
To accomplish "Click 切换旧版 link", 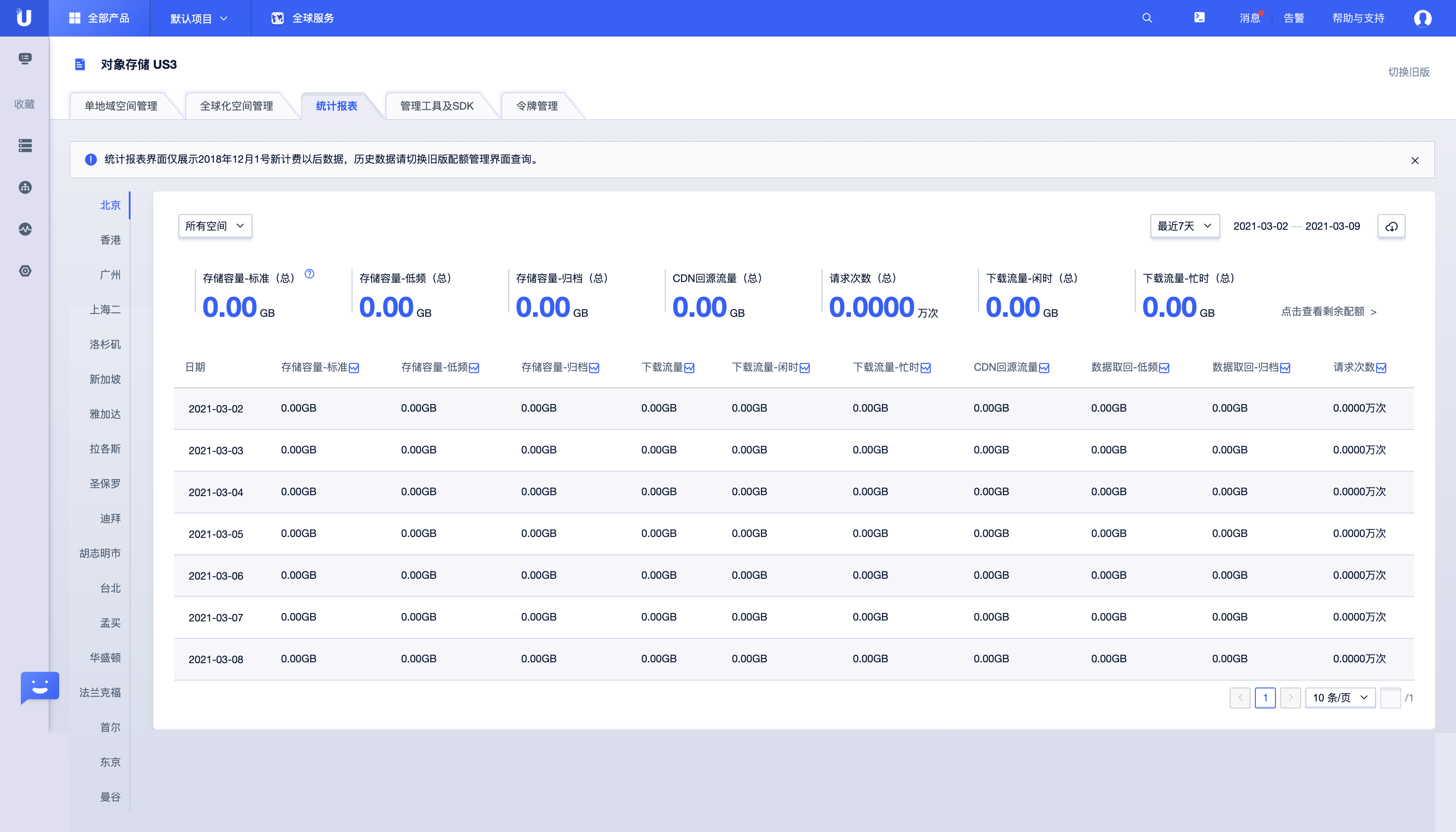I will (x=1409, y=72).
